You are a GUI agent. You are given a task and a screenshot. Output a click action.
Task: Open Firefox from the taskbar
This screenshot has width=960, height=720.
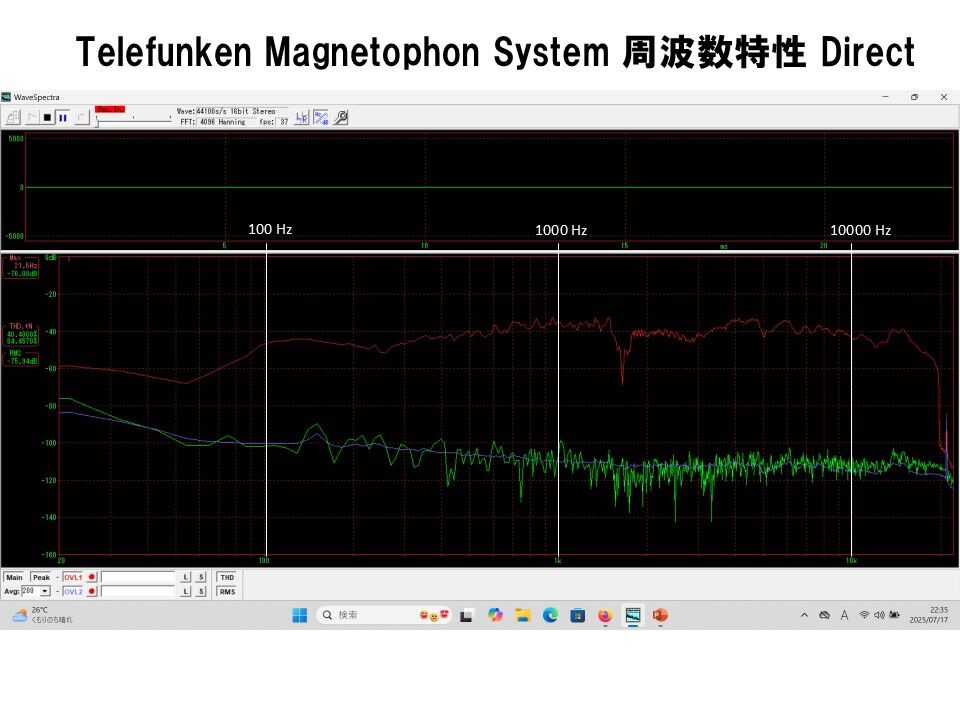[605, 615]
